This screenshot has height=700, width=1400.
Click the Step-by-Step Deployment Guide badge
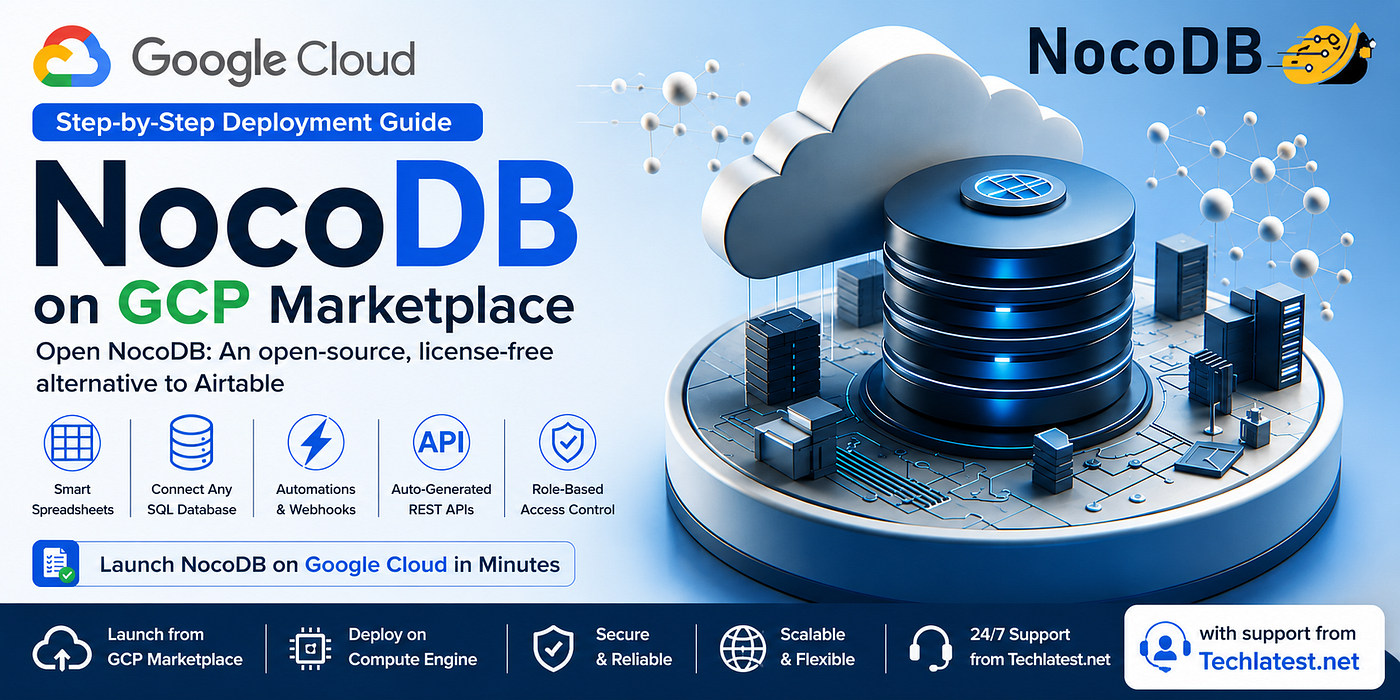257,123
